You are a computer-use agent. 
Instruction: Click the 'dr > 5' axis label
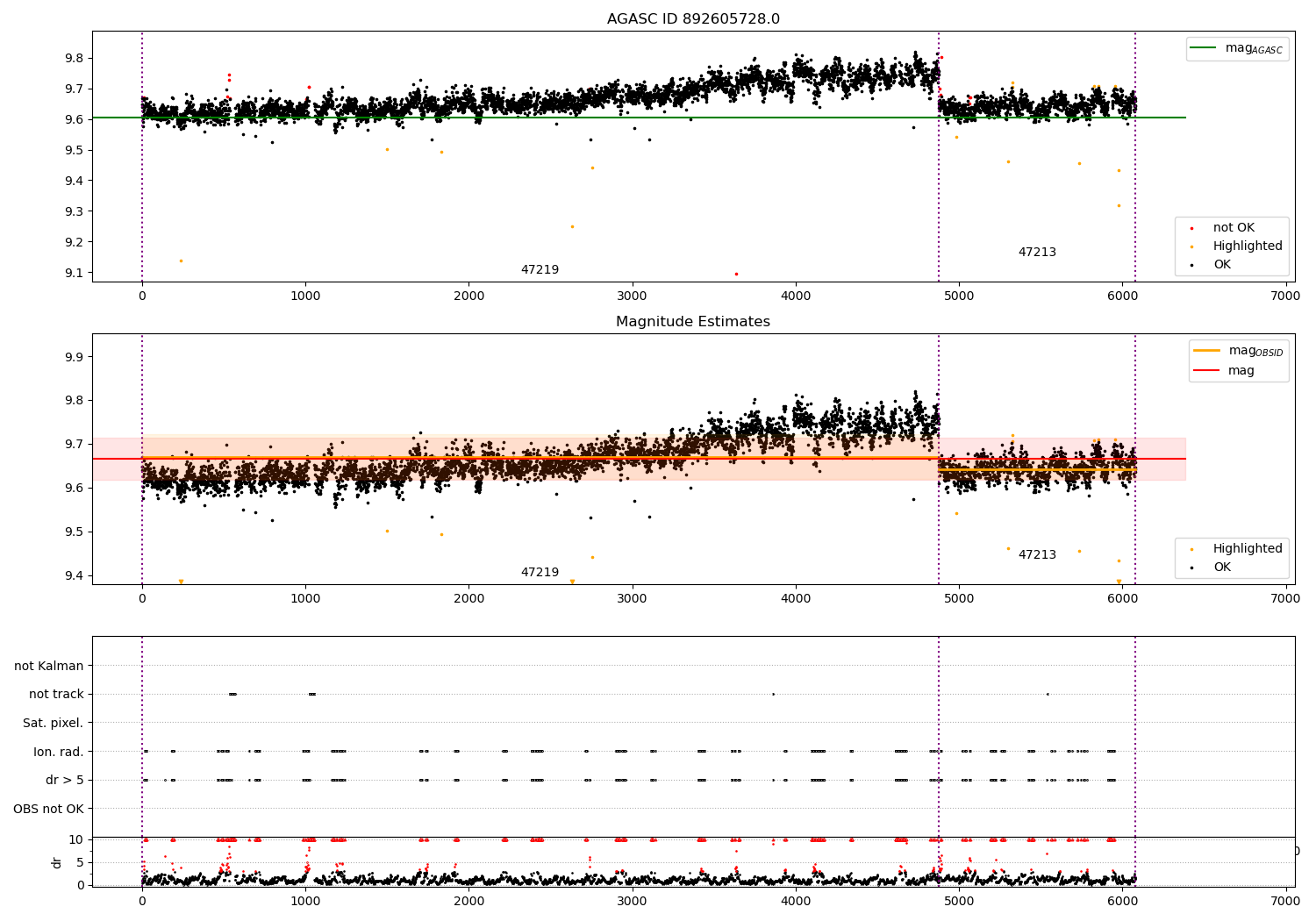(65, 781)
